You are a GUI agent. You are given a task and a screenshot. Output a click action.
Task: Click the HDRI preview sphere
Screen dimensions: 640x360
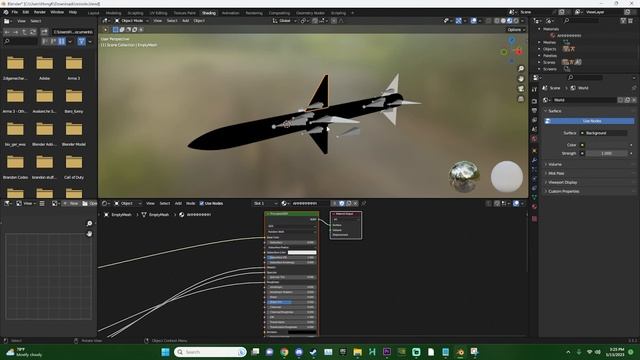464,176
